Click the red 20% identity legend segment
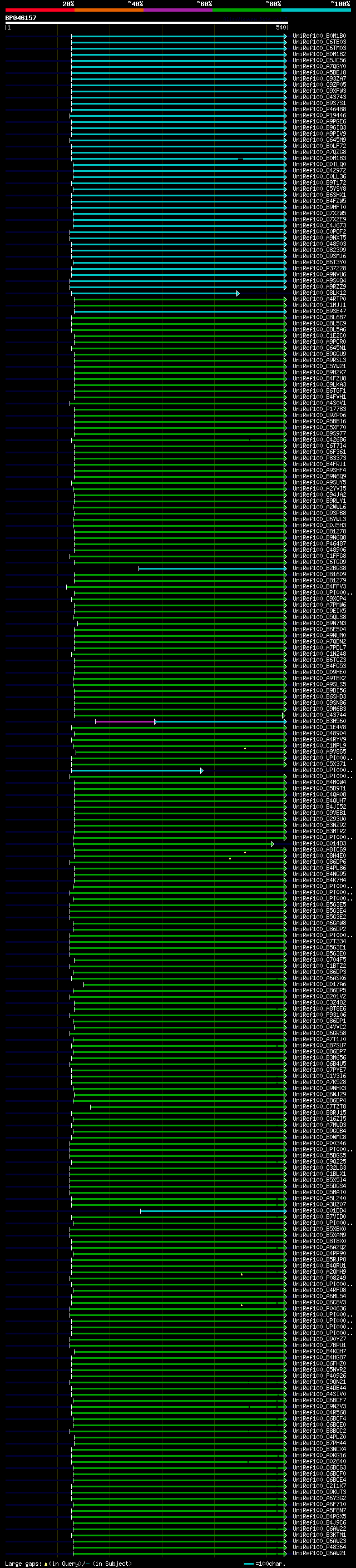356x1568 pixels. point(39,10)
